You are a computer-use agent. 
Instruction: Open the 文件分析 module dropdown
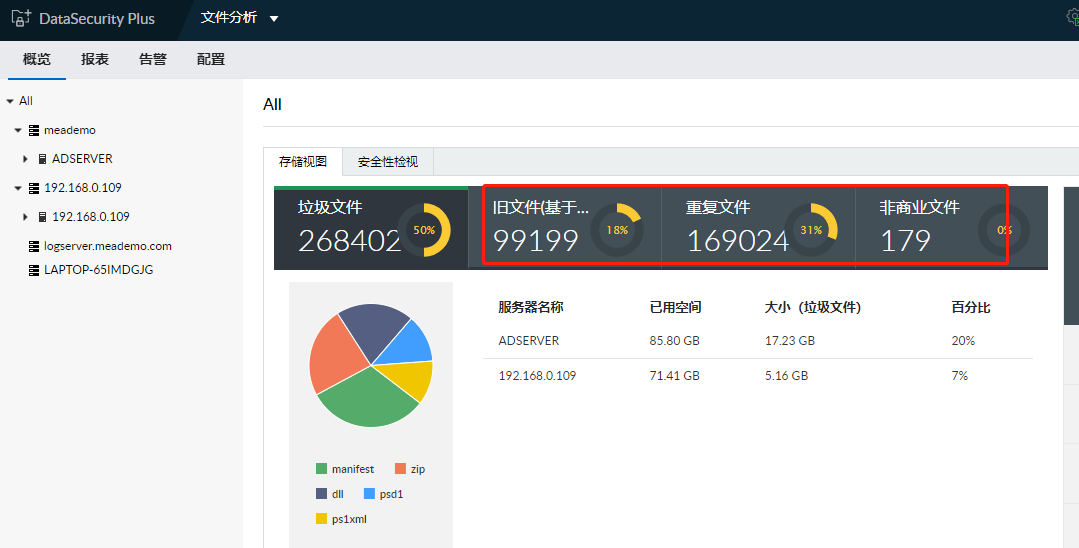[239, 18]
